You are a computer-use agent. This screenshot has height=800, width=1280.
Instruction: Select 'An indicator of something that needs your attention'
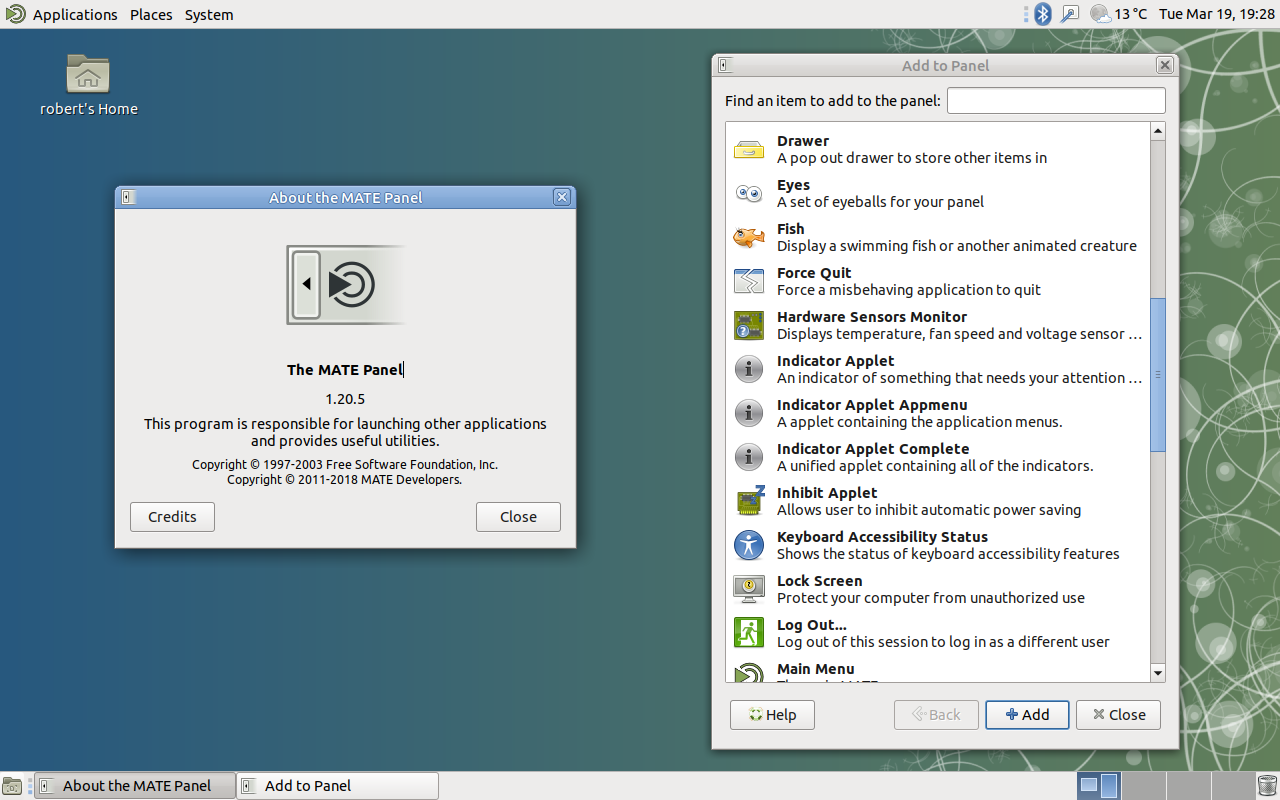pos(959,378)
